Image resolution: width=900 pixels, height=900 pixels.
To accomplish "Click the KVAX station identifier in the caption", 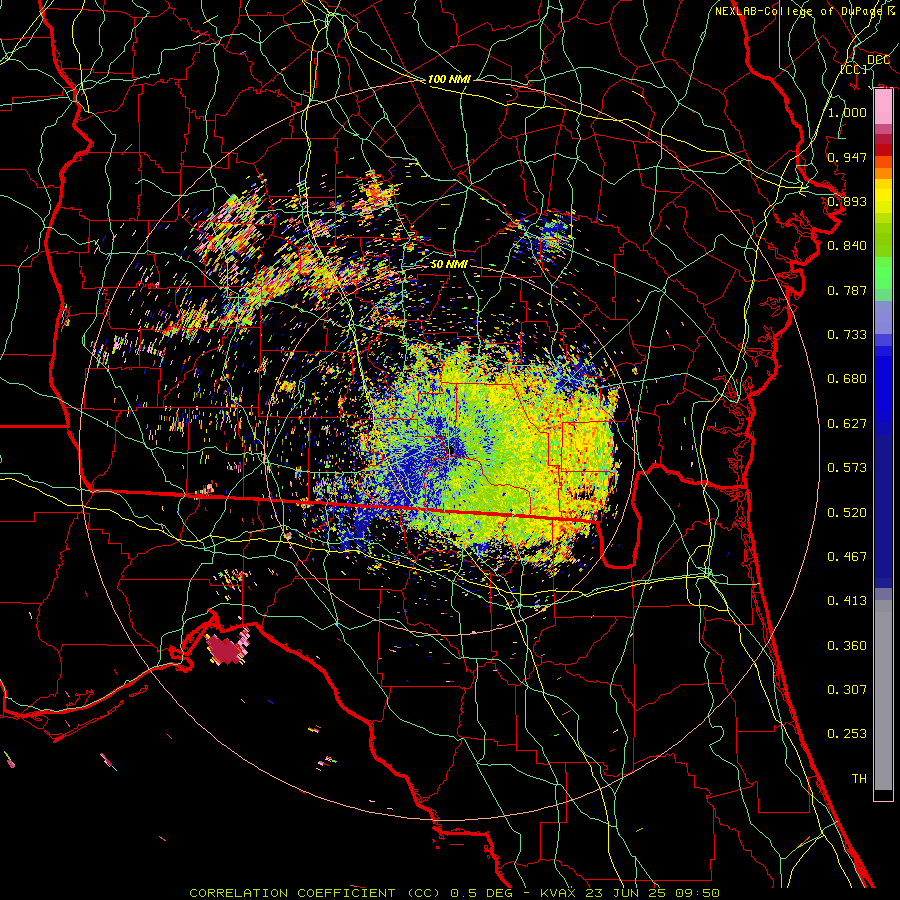I will click(x=560, y=893).
